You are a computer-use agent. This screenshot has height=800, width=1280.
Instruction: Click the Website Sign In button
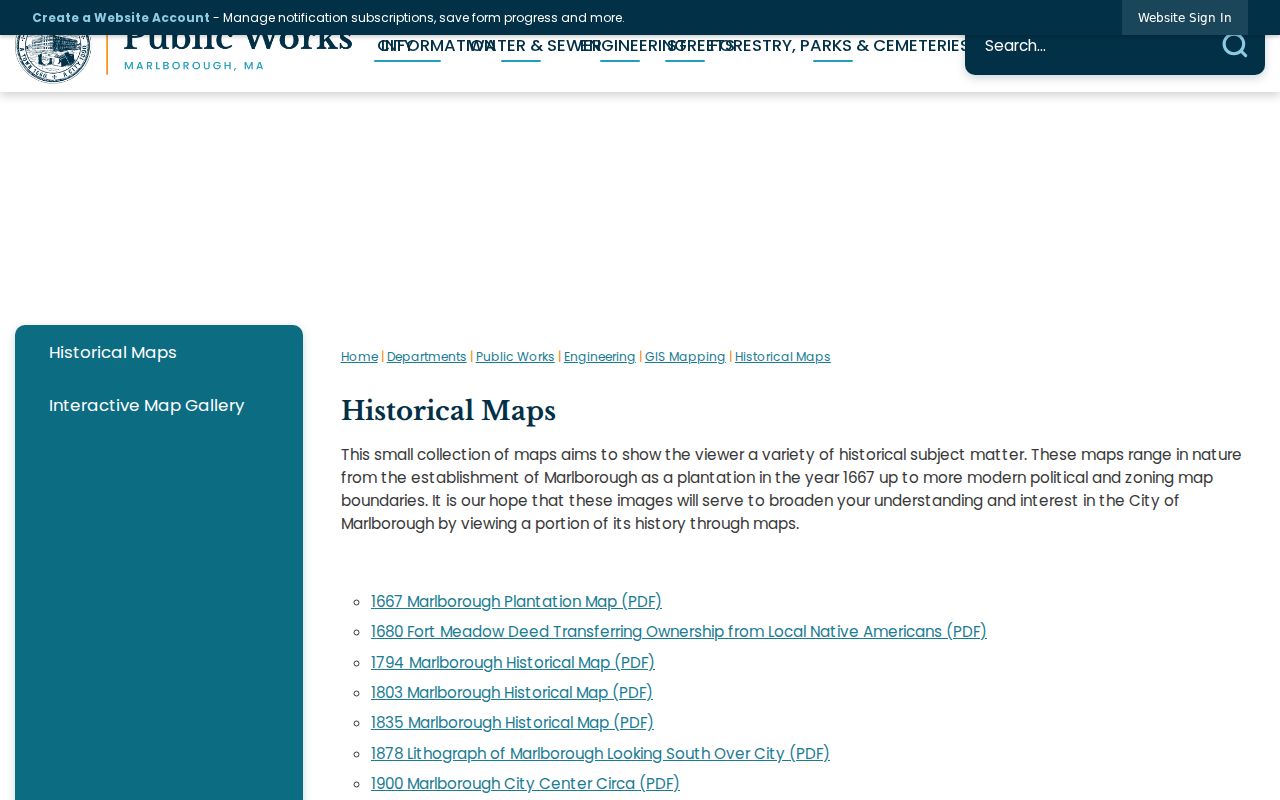click(1184, 17)
